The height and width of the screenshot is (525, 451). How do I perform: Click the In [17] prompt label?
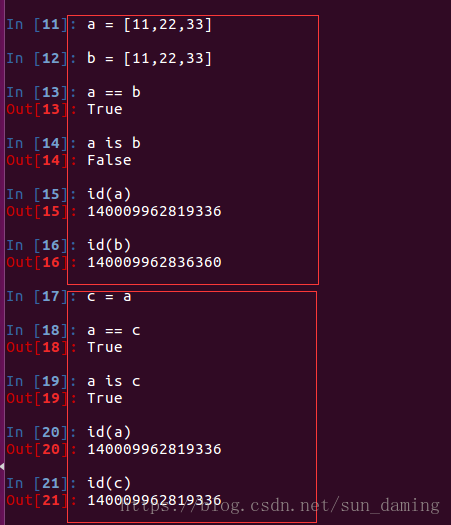coord(41,297)
